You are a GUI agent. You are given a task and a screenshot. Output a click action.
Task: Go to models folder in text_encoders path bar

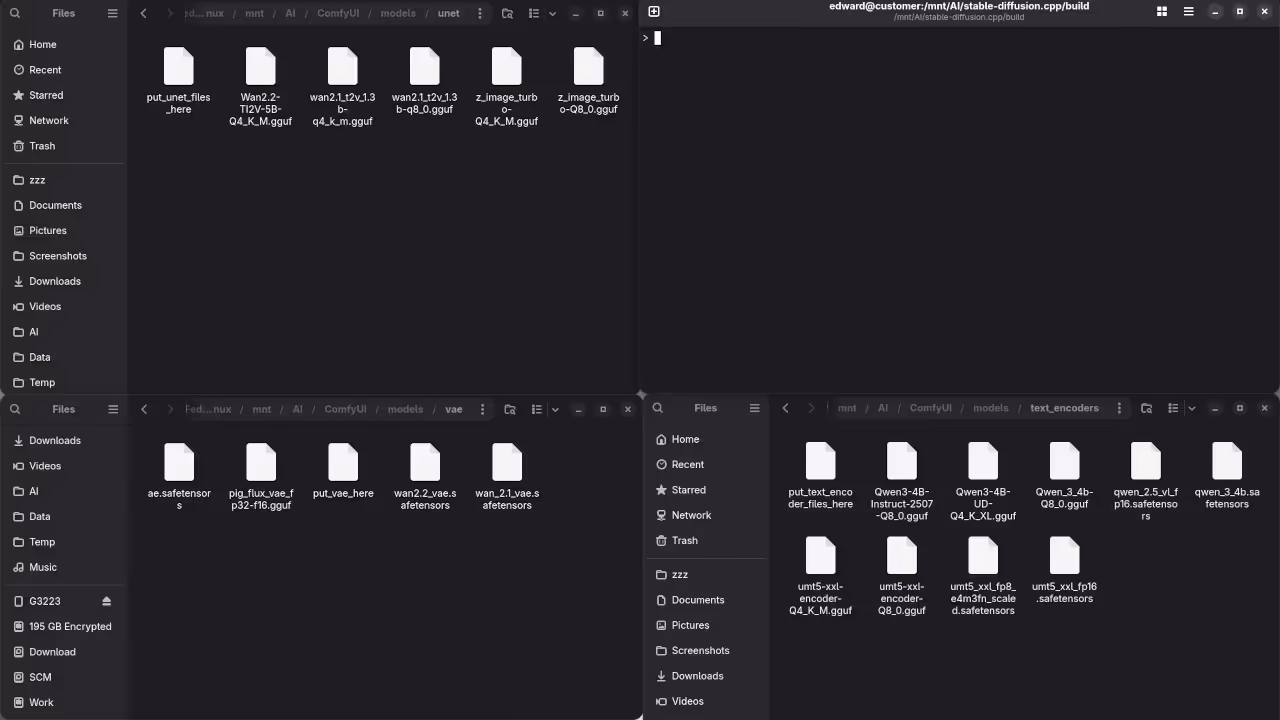(x=990, y=408)
